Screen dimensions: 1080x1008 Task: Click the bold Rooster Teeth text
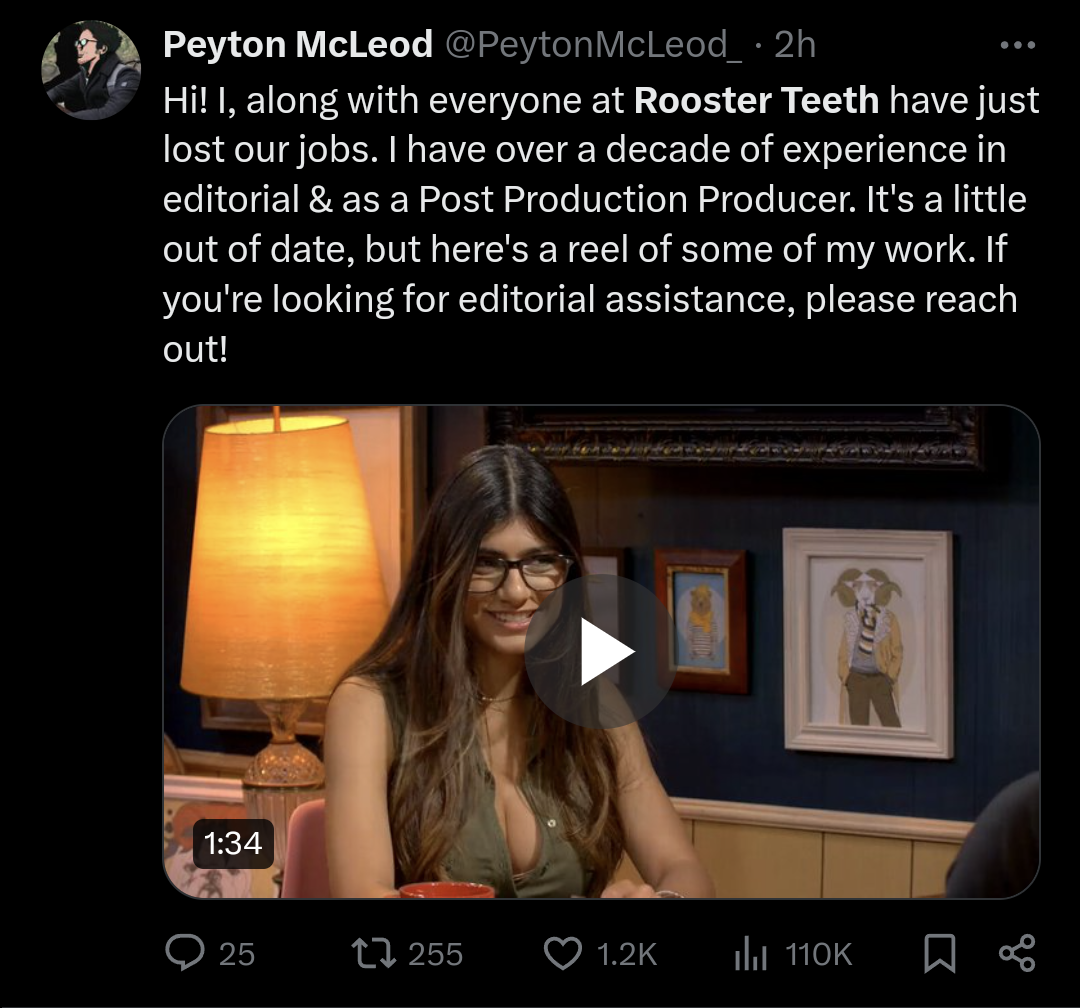[756, 101]
